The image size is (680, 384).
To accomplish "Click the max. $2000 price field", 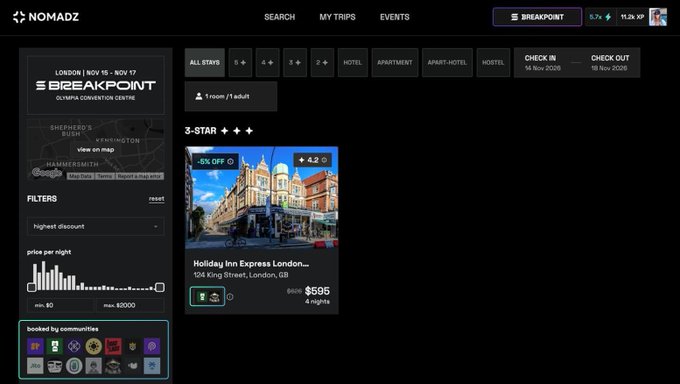I will click(130, 305).
